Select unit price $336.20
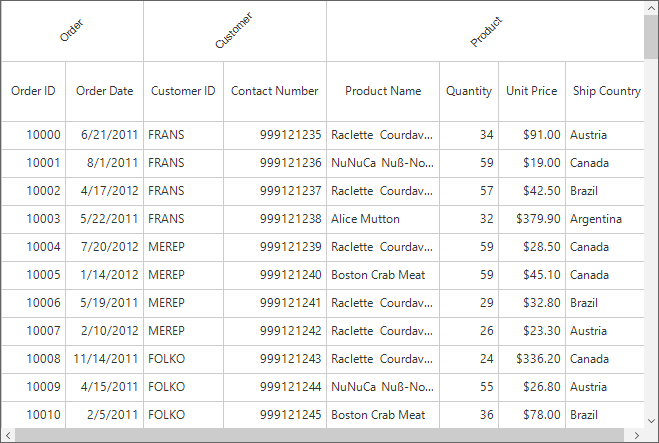Viewport: 659px width, 443px height. [x=532, y=359]
